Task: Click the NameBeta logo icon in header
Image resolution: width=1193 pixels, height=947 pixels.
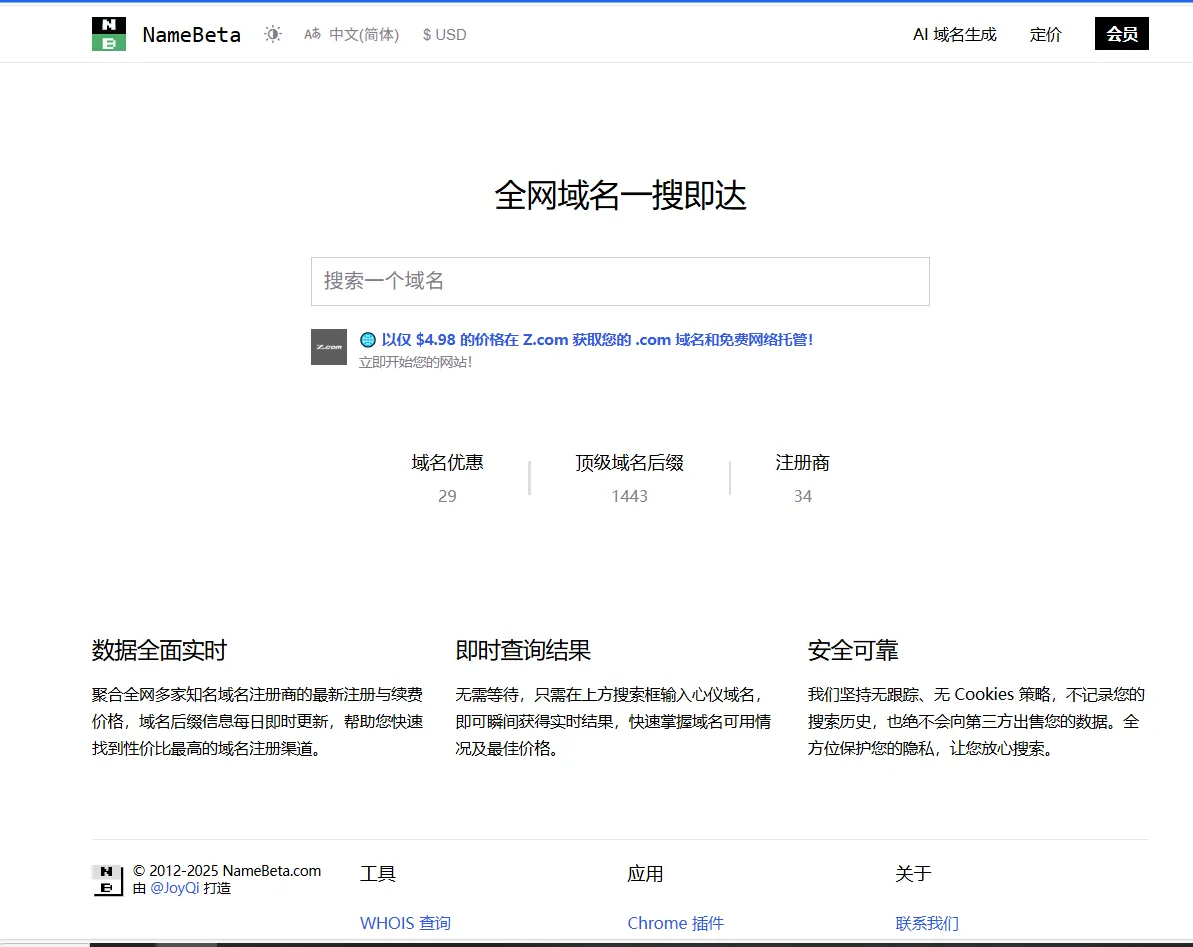Action: click(x=109, y=34)
